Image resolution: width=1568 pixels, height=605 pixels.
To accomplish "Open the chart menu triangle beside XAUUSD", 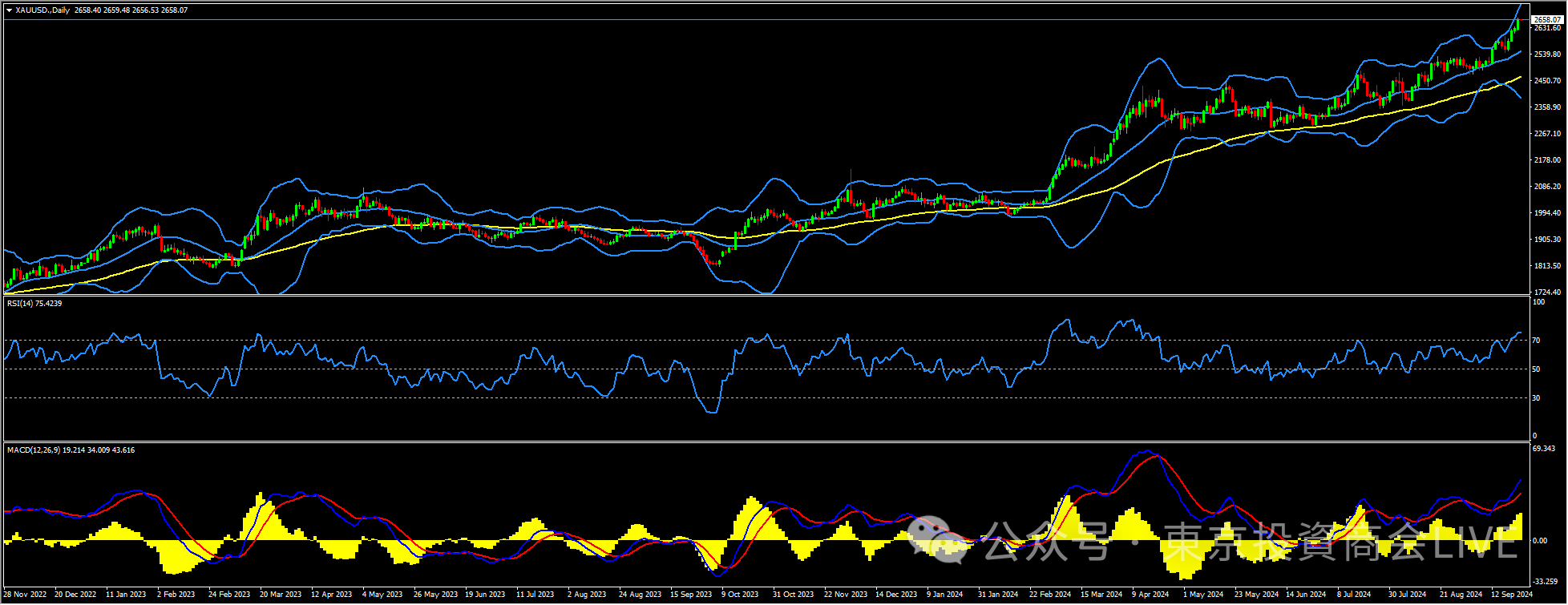I will (9, 10).
